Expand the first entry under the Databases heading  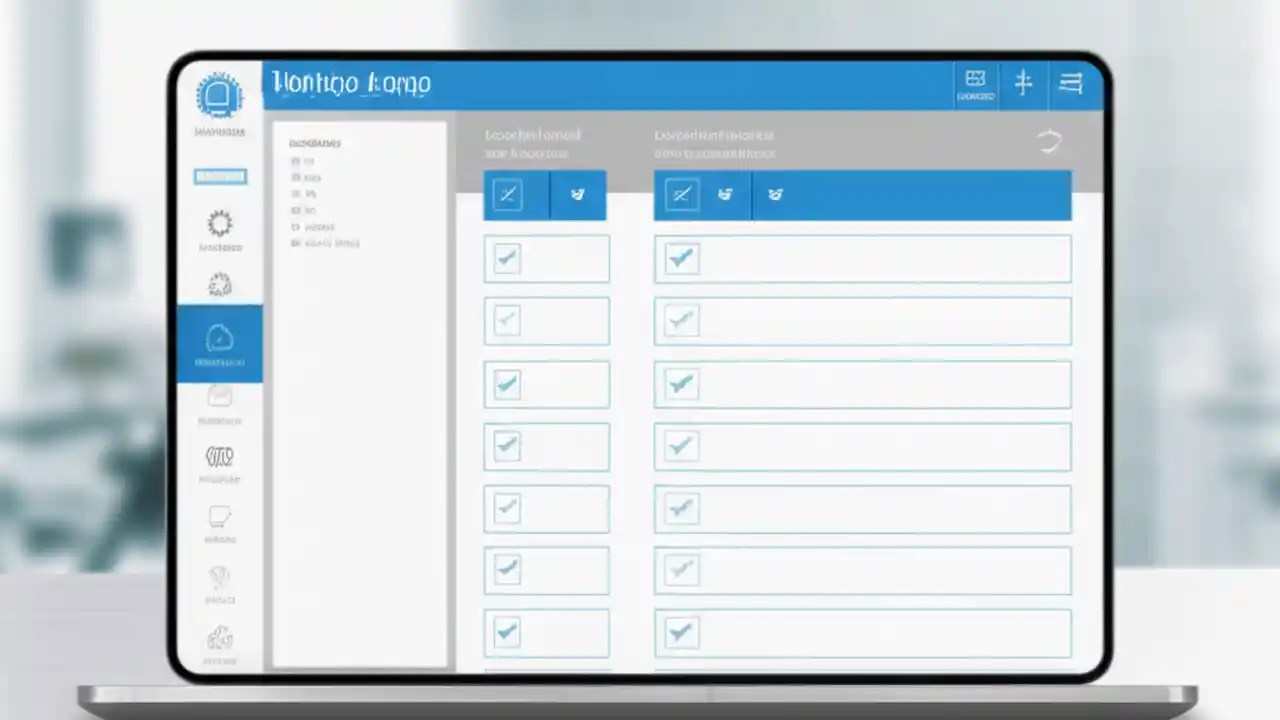303,160
